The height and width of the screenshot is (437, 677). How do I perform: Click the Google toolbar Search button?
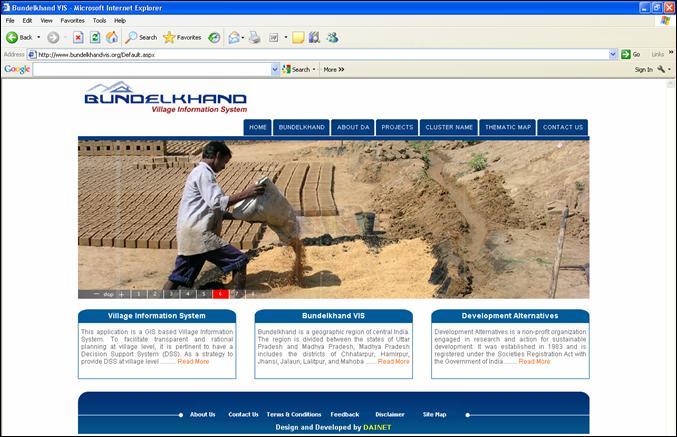click(x=297, y=69)
